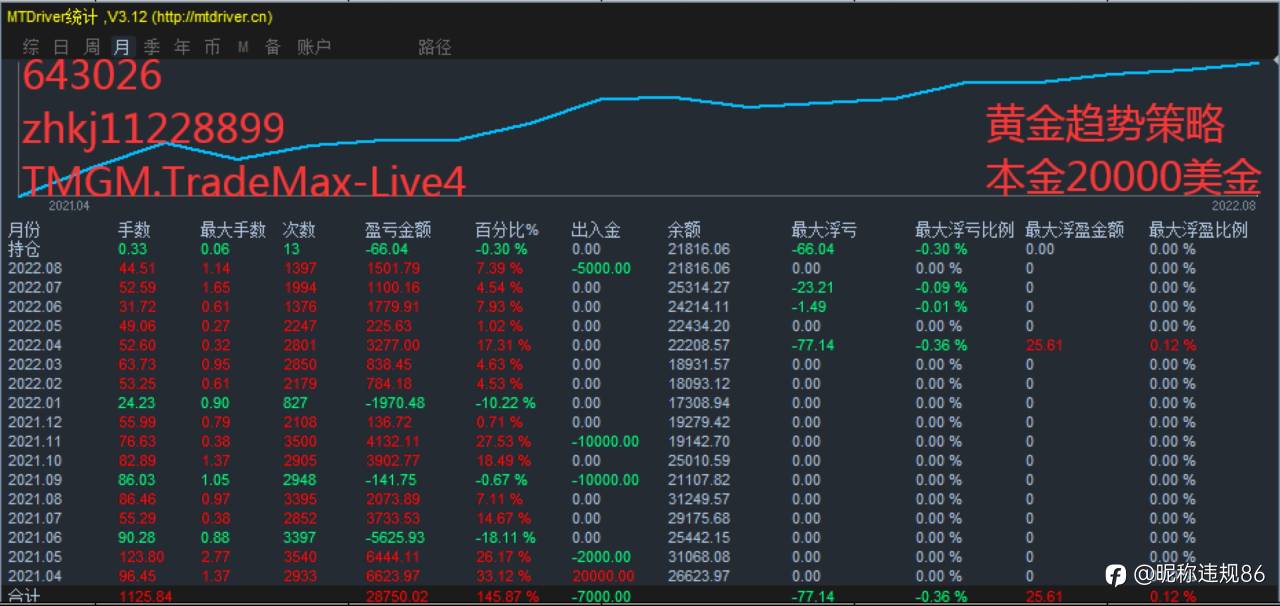The height and width of the screenshot is (606, 1280).
Task: Click the 25314.27 balance for 2022.07
Action: tap(699, 288)
